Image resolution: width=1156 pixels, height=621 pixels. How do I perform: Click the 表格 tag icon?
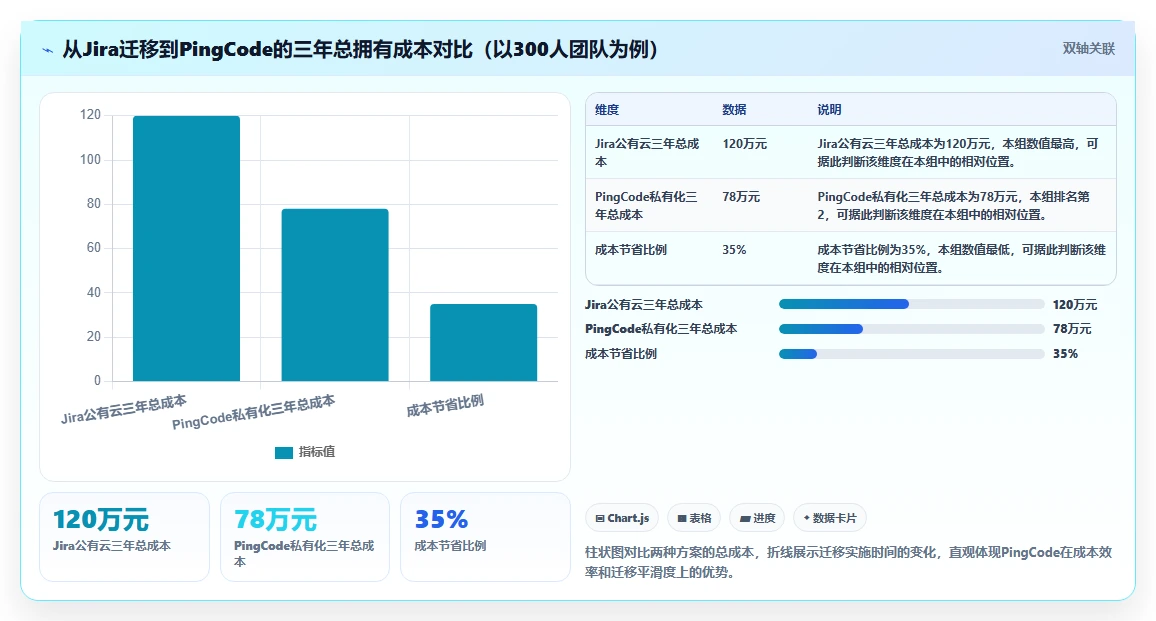coord(682,518)
